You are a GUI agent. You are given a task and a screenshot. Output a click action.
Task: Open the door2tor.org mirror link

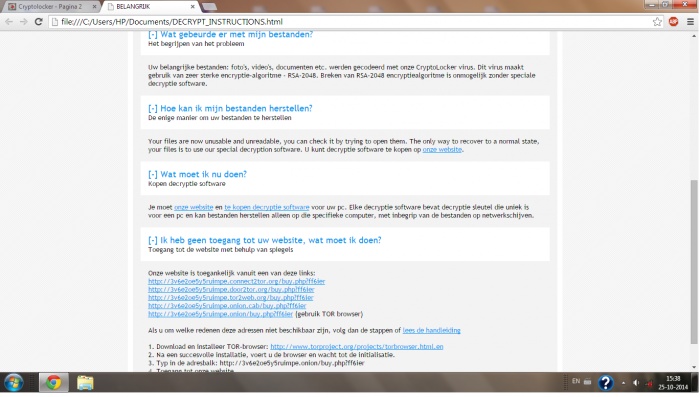(231, 289)
